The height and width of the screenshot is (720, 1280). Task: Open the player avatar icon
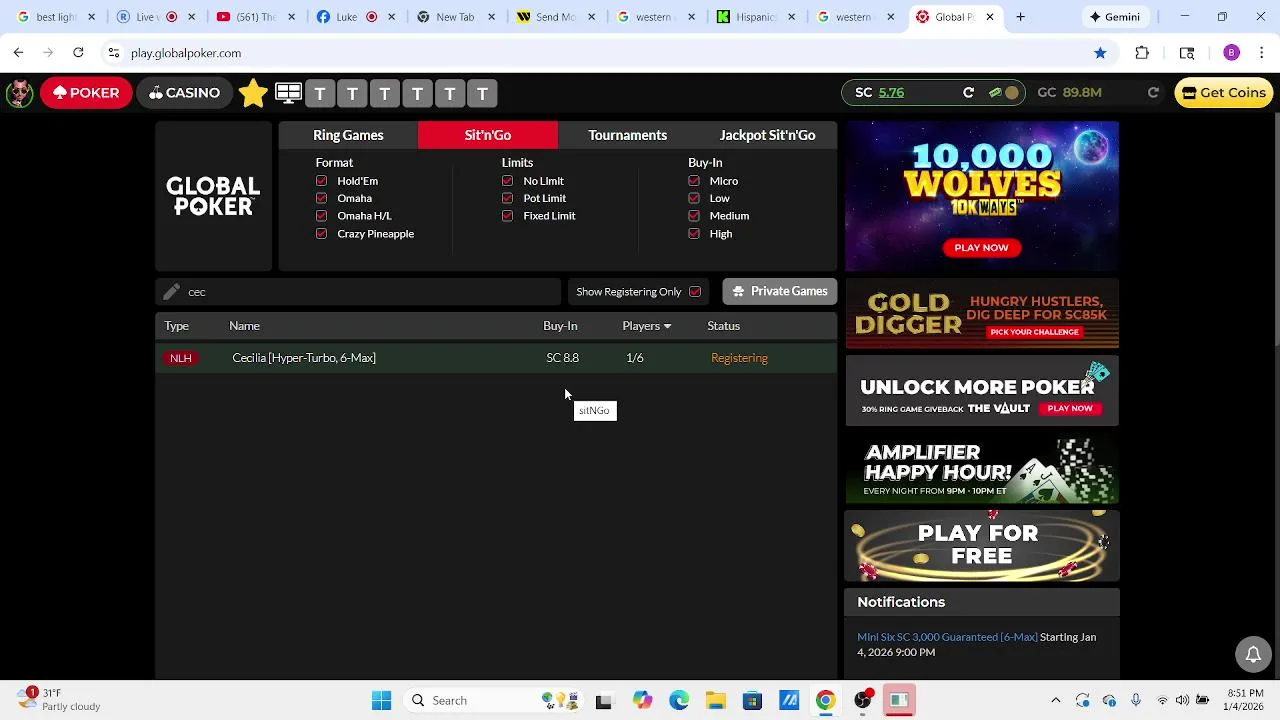tap(19, 93)
